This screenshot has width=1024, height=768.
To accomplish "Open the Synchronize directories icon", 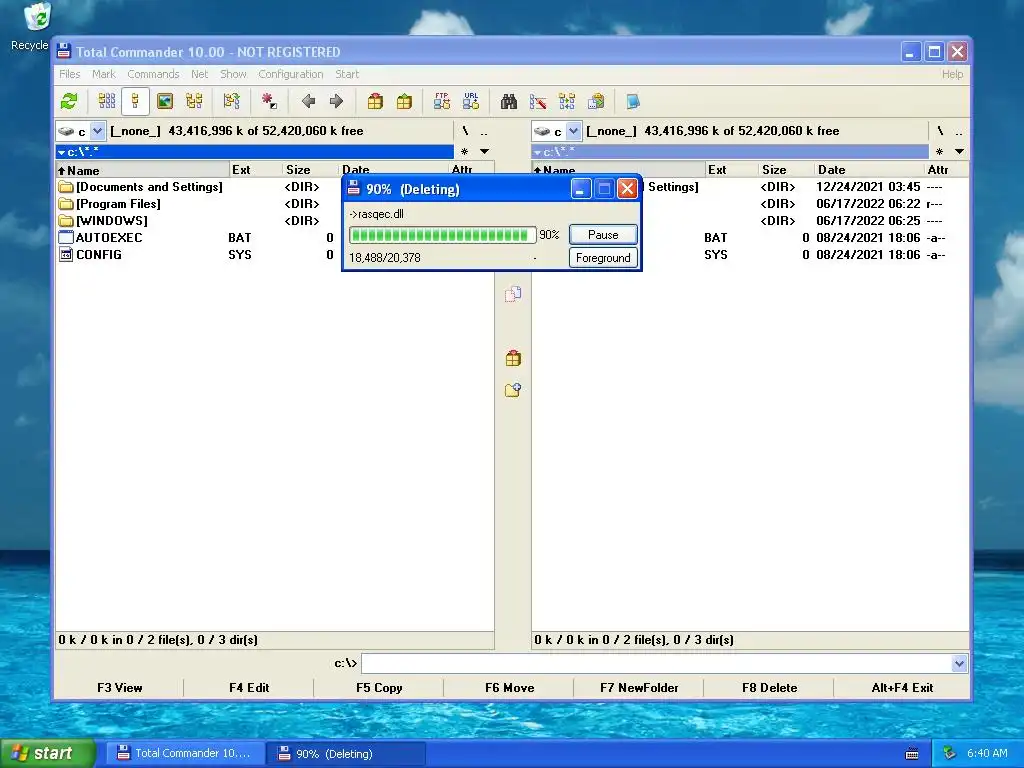I will coord(567,101).
